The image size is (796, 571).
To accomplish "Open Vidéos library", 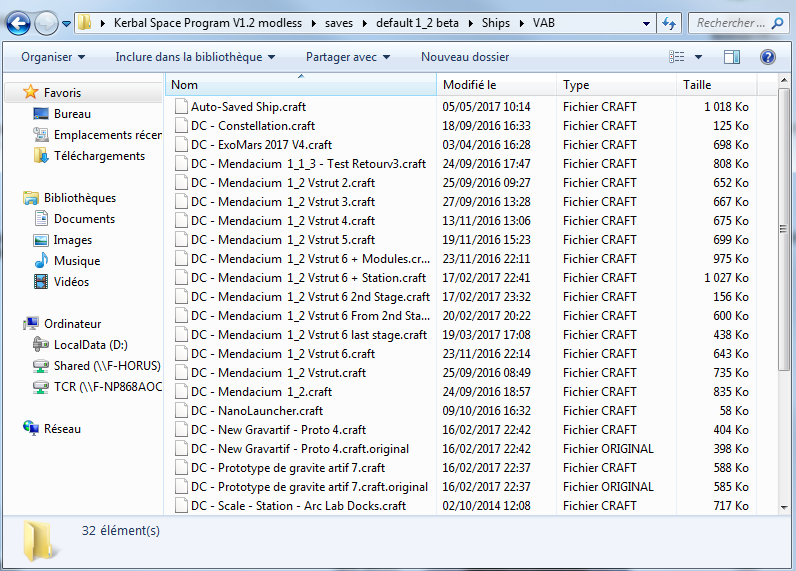I will click(71, 282).
